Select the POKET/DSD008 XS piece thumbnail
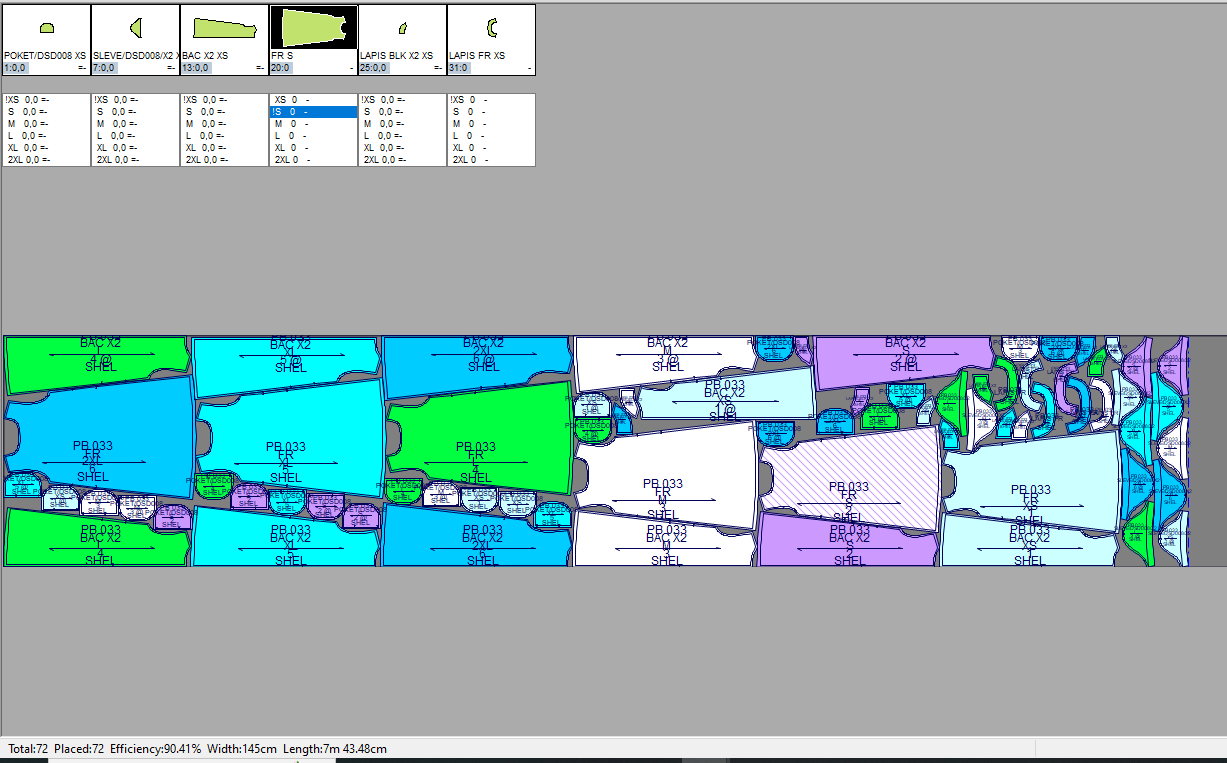The width and height of the screenshot is (1227, 763). pyautogui.click(x=46, y=28)
